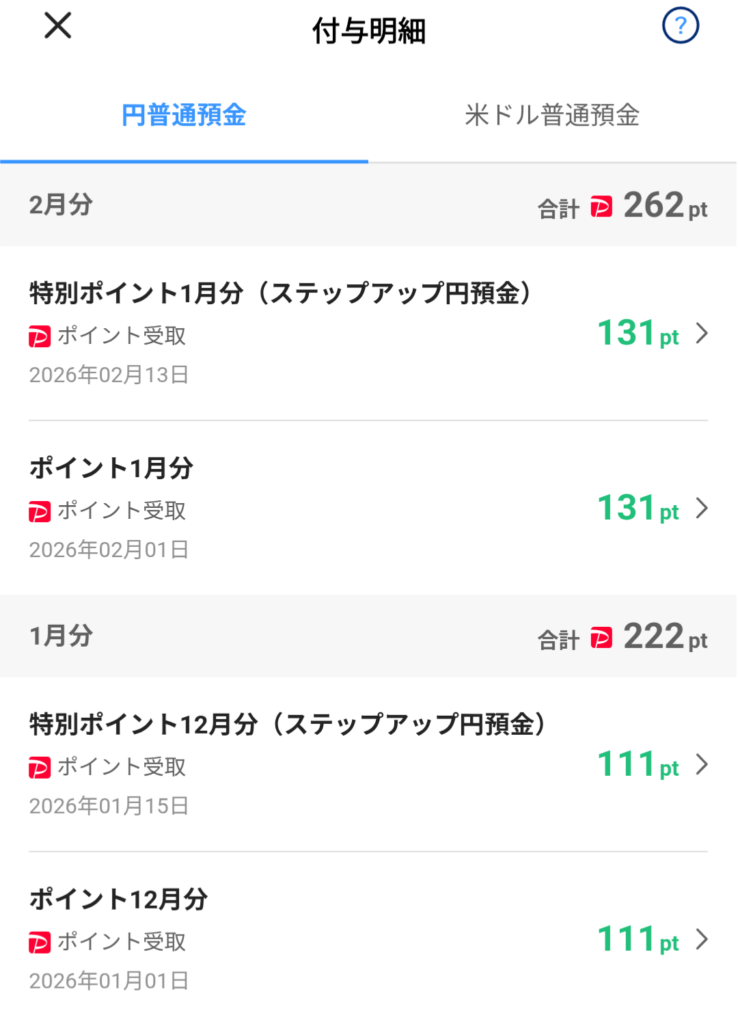Expand 特別ポイント12月分 details via chevron
Screen dimensions: 738x1024
coord(701,765)
